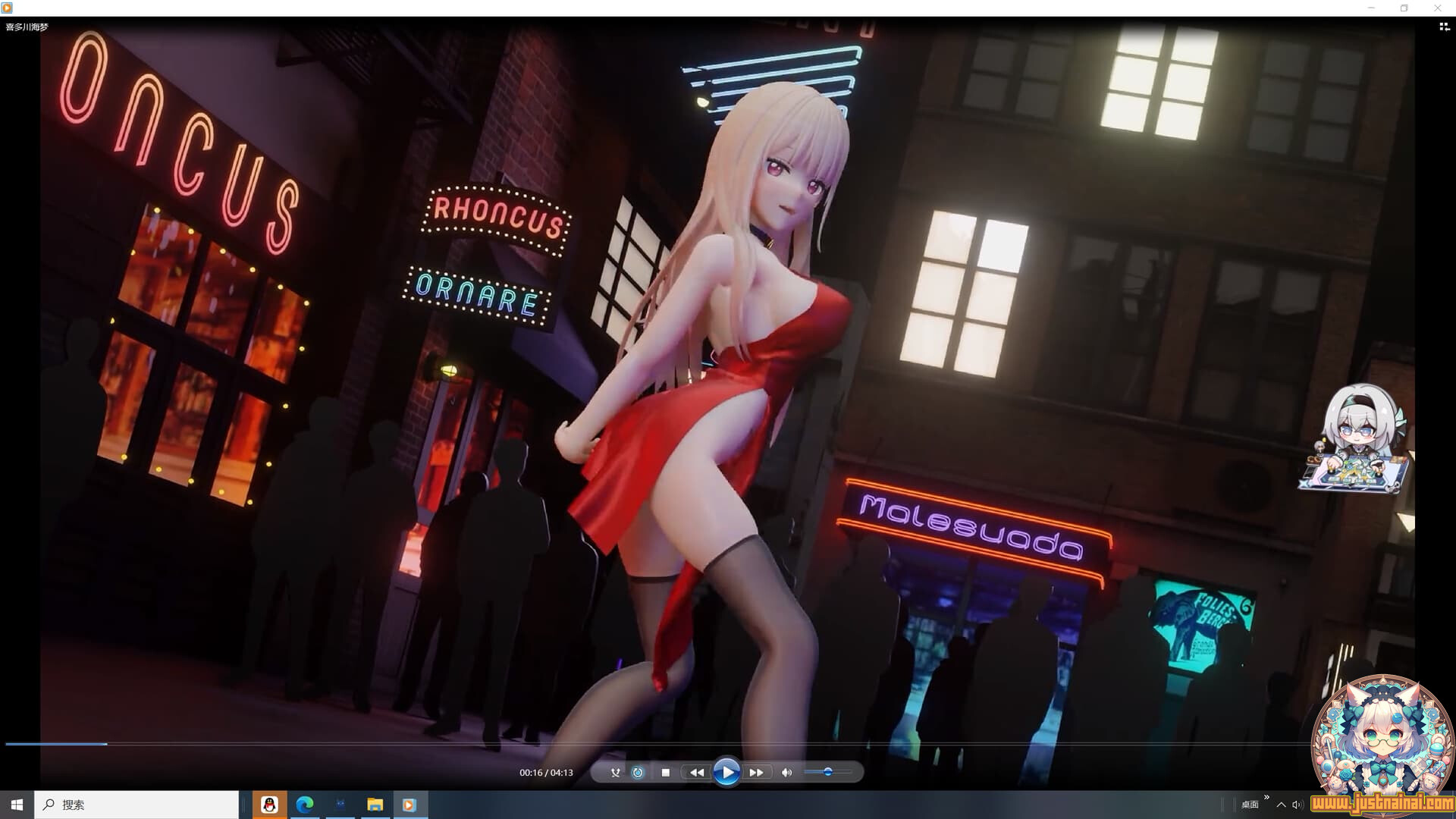The image size is (1456, 819).
Task: Minimize the media player window
Action: [1371, 8]
